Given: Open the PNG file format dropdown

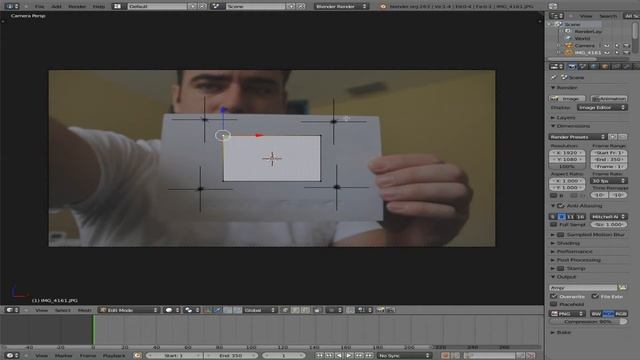Looking at the screenshot, I should pyautogui.click(x=567, y=313).
